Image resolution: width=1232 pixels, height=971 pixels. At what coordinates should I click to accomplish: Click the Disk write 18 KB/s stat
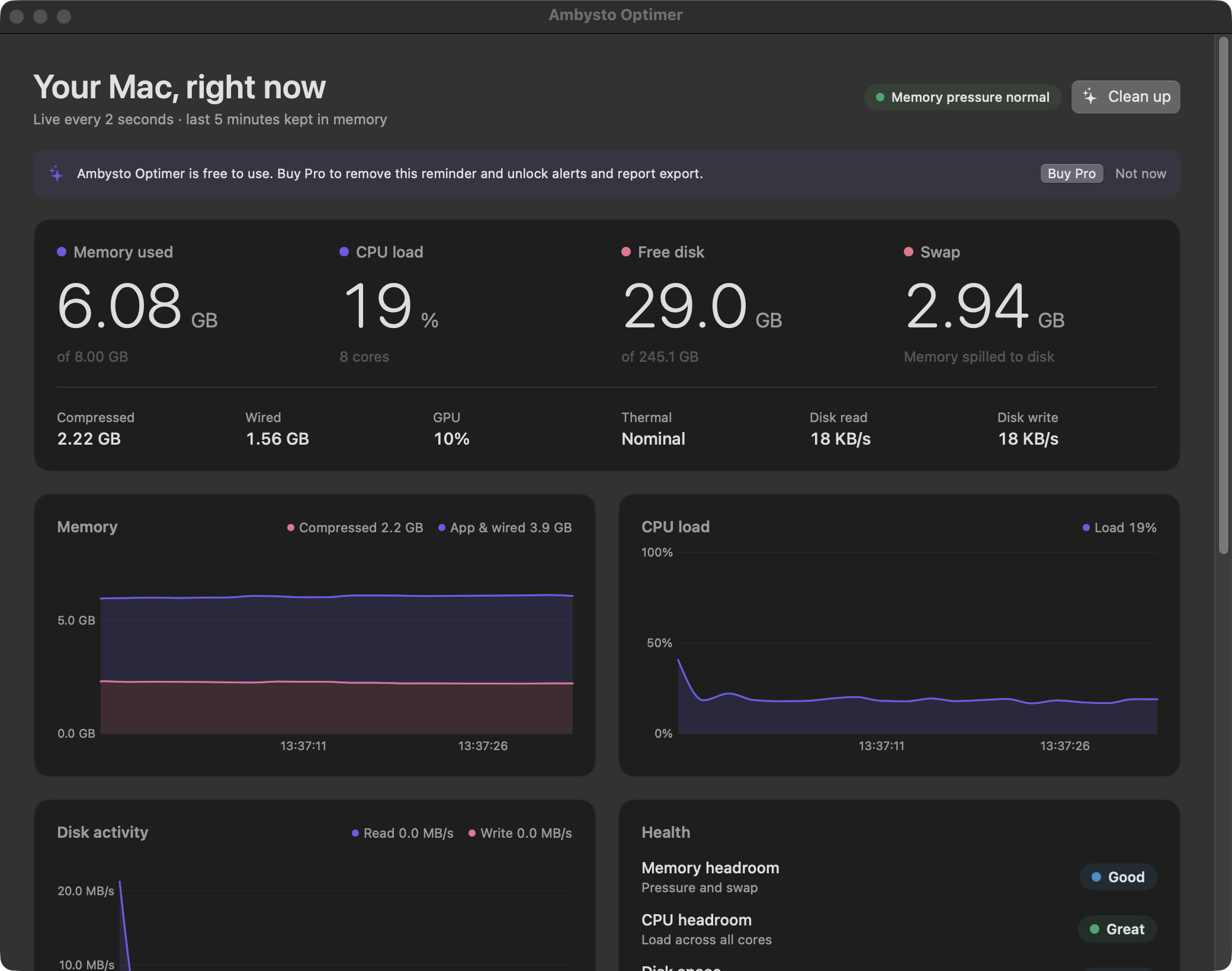tap(1028, 429)
